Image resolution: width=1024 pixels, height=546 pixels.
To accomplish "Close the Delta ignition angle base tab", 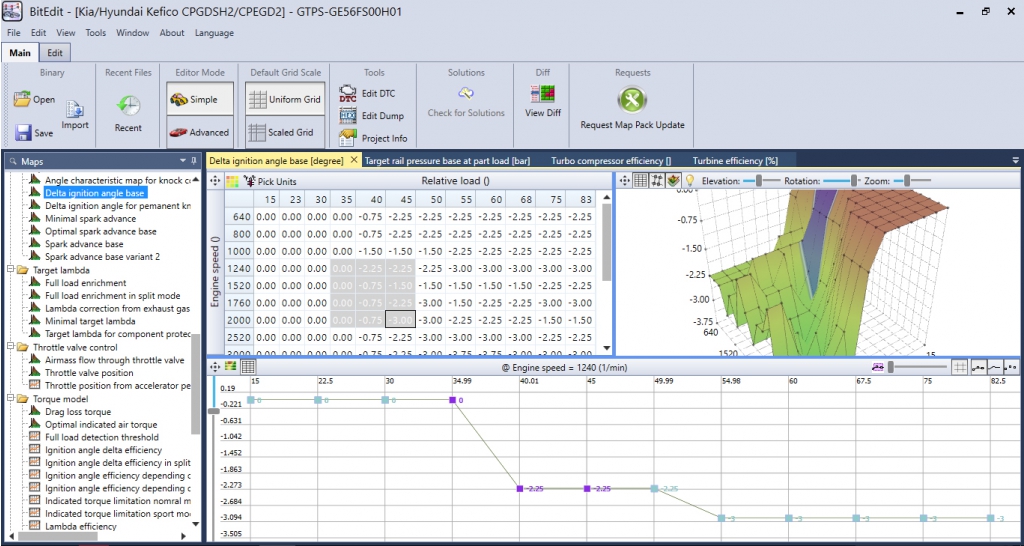I will pos(353,160).
